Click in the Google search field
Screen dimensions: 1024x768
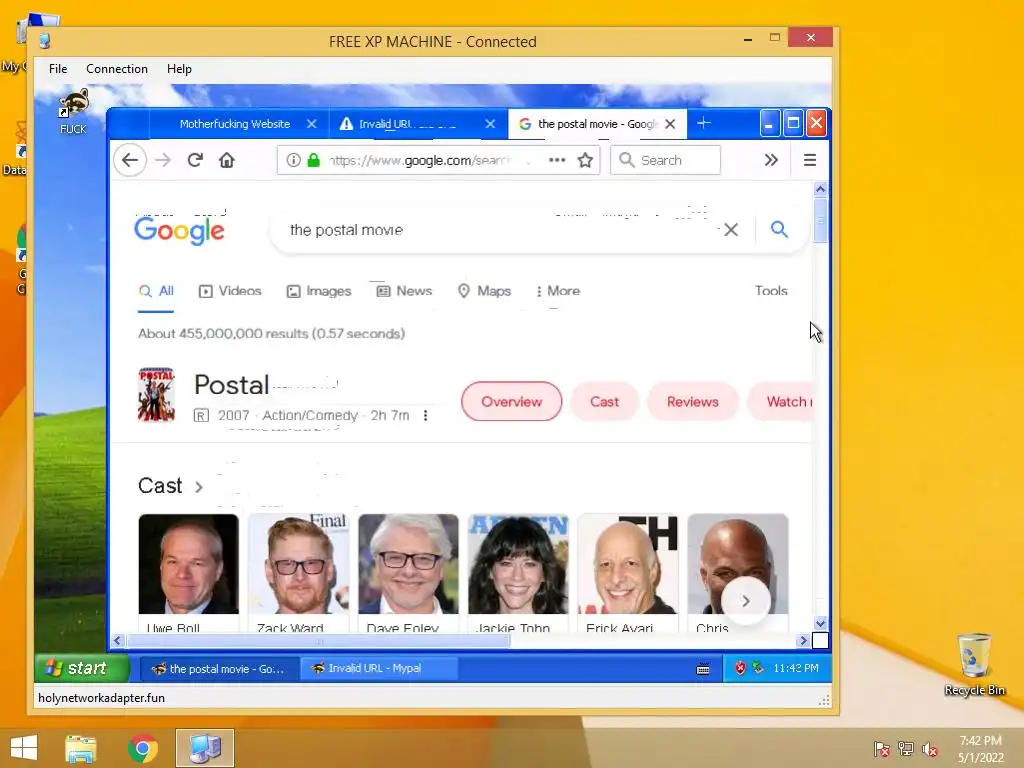503,230
